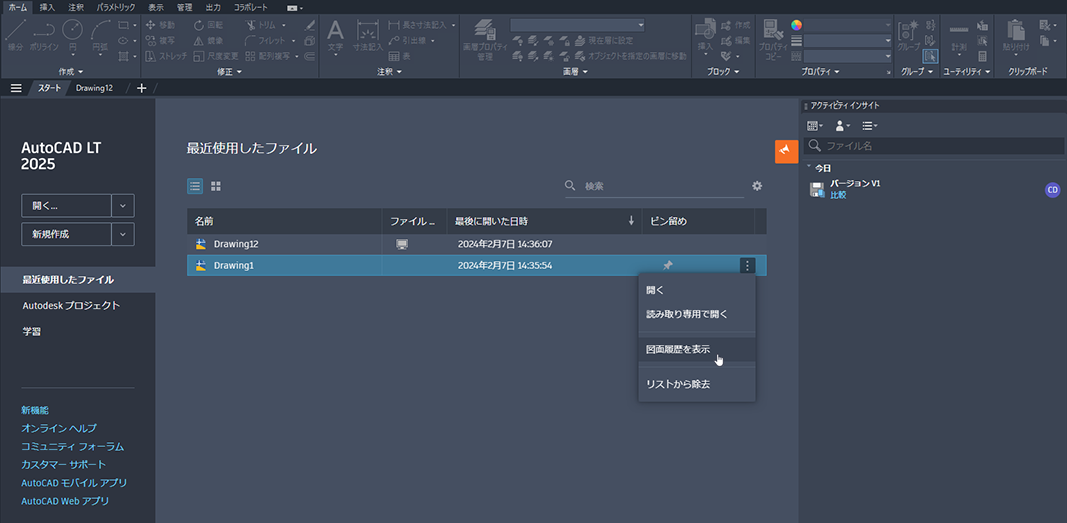
Task: Choose リストから除去 from context menu
Action: coord(697,384)
